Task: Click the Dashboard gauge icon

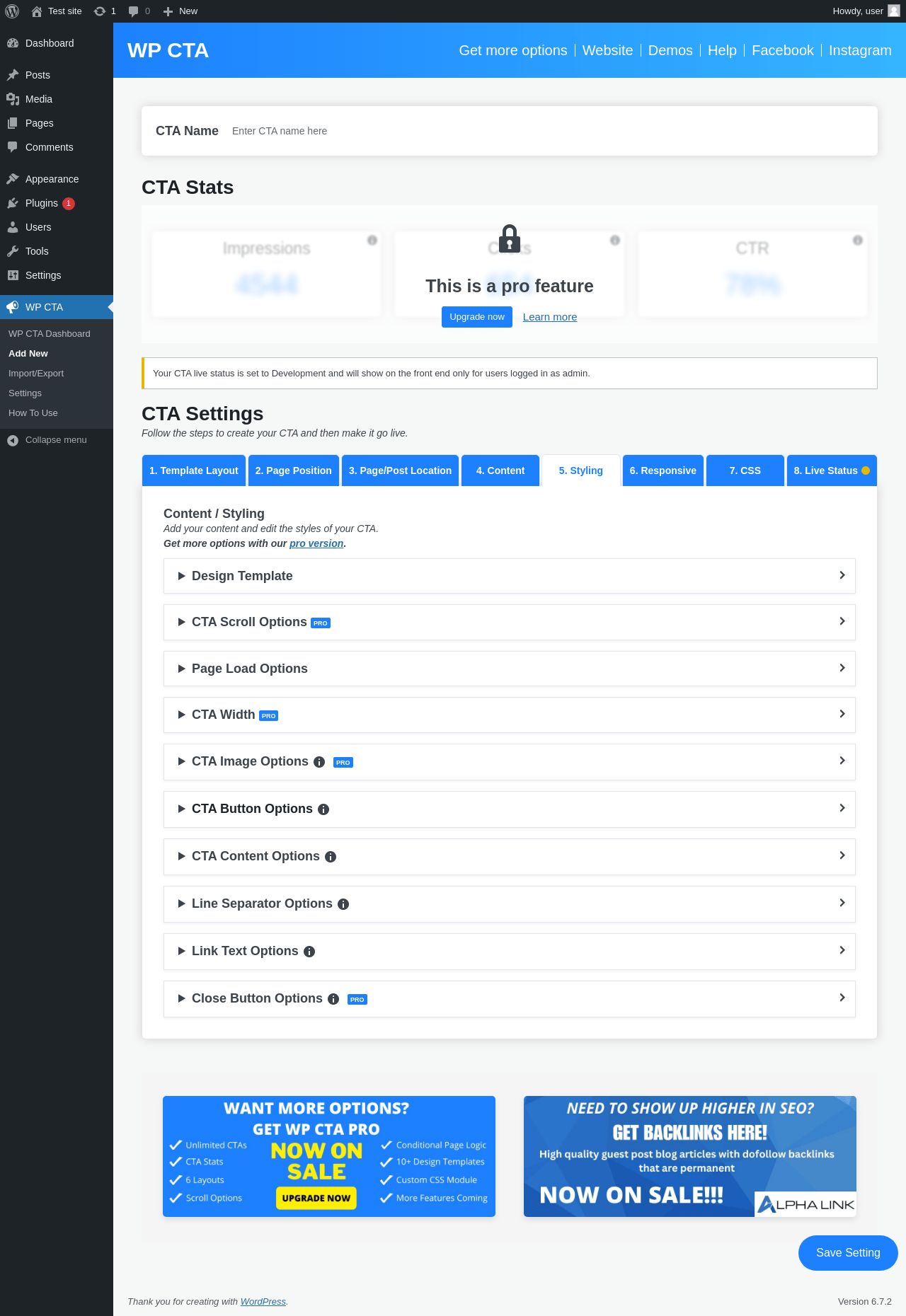Action: 13,43
